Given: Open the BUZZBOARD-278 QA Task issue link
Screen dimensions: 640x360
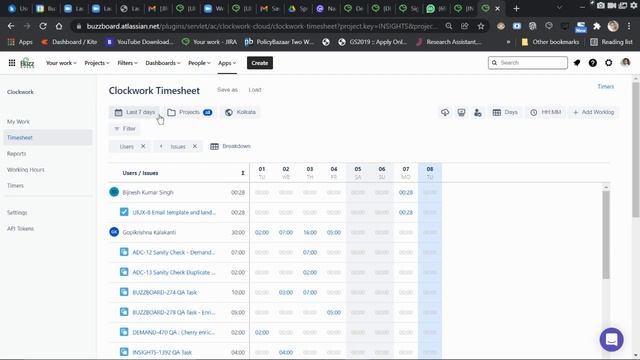Looking at the screenshot, I should click(x=174, y=312).
